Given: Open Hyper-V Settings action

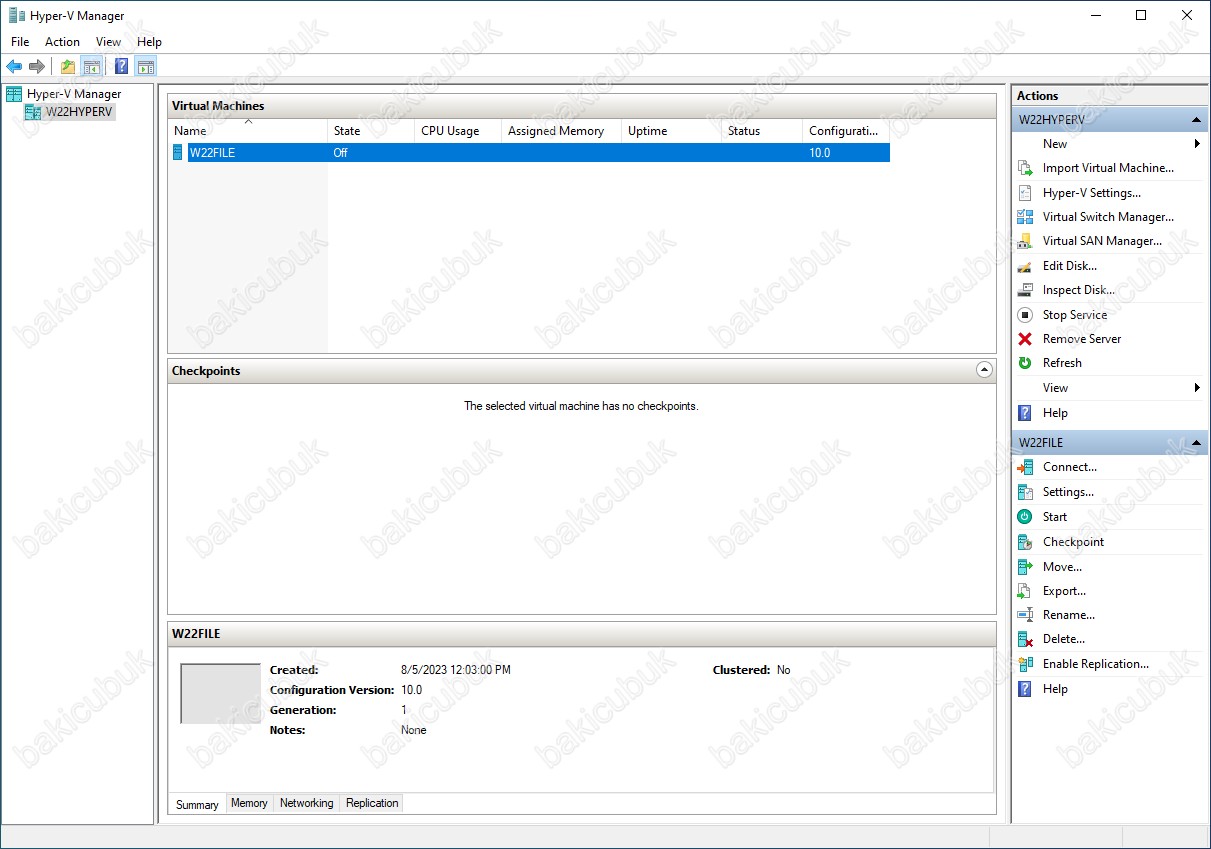Looking at the screenshot, I should [1091, 193].
